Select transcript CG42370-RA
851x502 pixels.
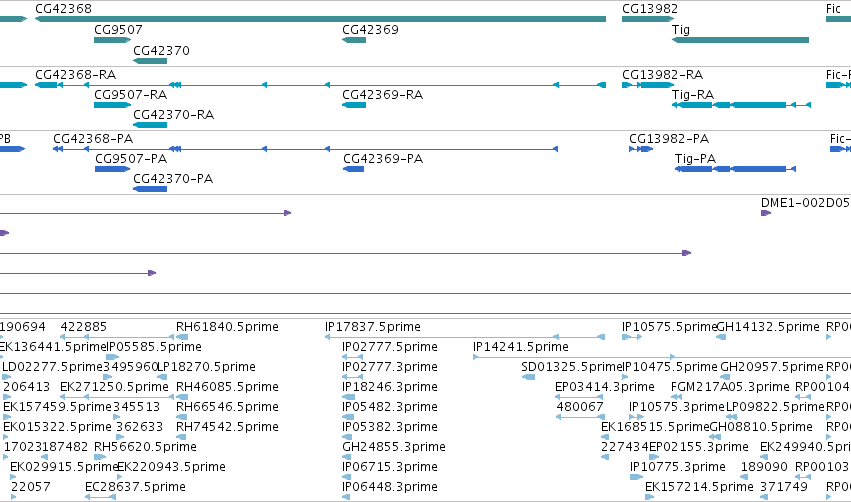coord(150,125)
